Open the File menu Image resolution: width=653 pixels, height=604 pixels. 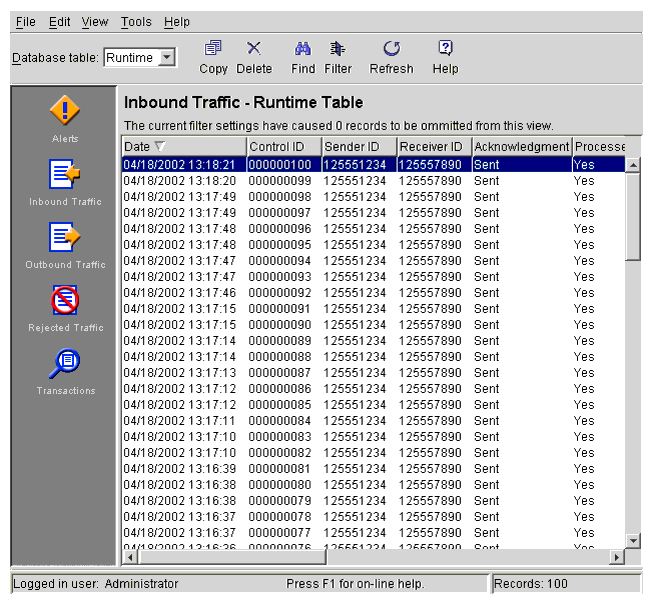click(x=25, y=22)
